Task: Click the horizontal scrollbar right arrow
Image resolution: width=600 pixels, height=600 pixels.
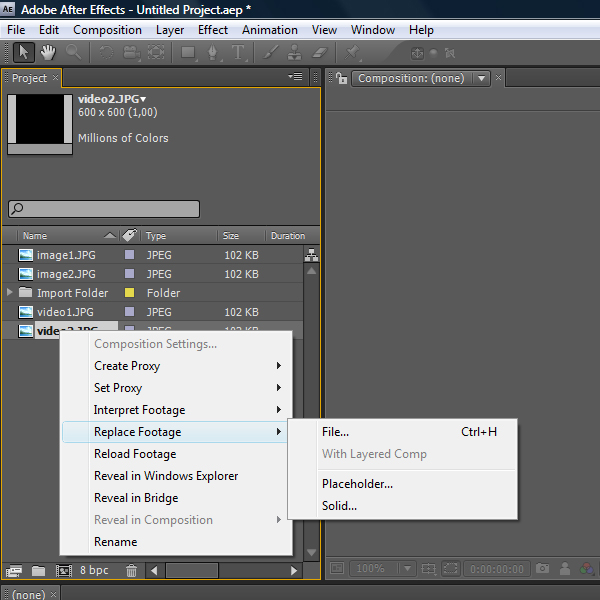Action: point(293,571)
